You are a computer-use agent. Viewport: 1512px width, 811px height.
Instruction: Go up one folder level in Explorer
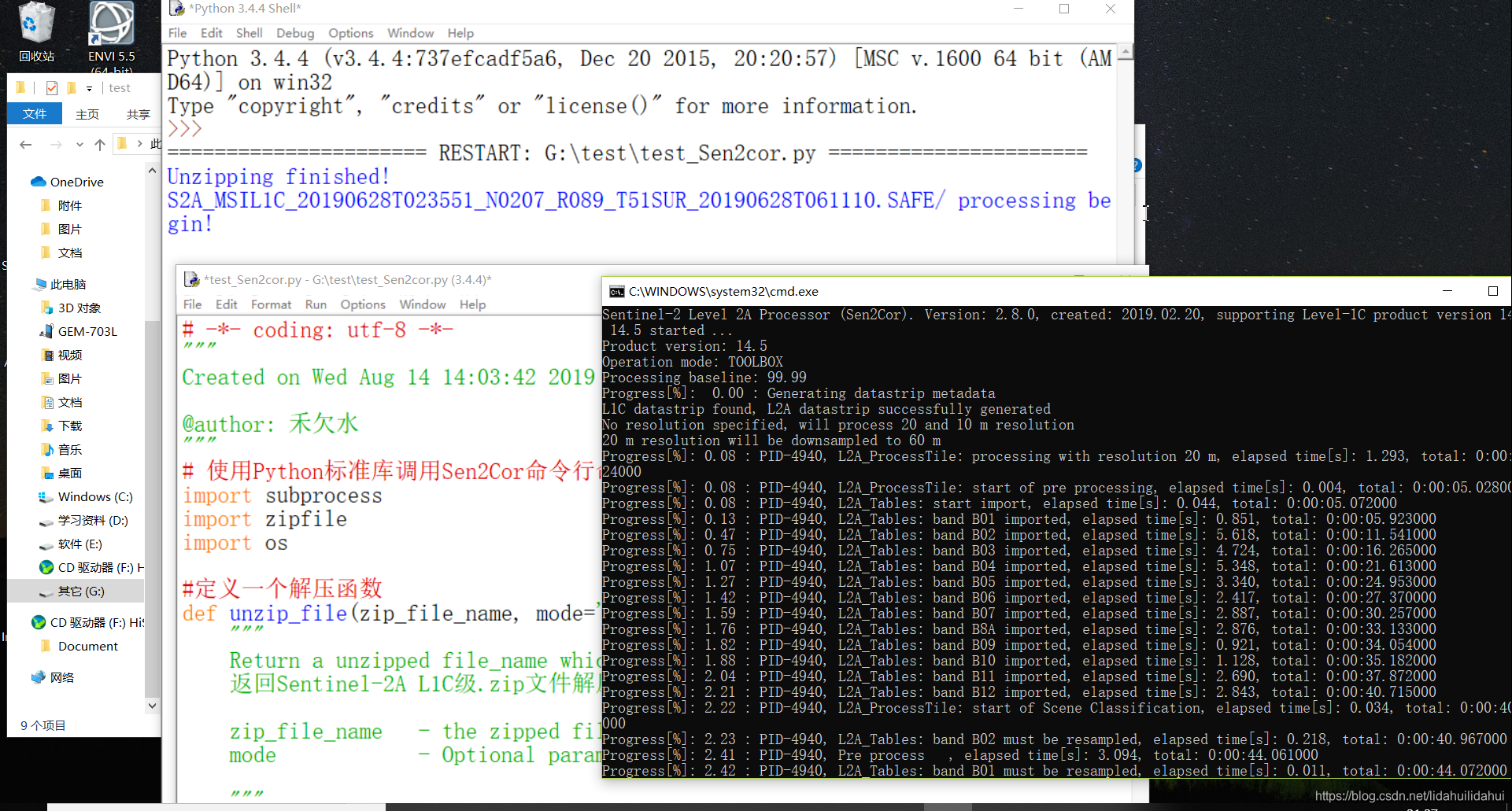[100, 144]
